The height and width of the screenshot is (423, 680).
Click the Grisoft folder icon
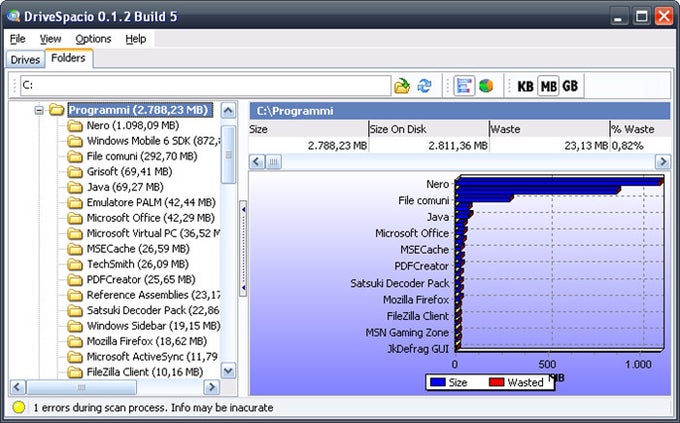pyautogui.click(x=75, y=172)
